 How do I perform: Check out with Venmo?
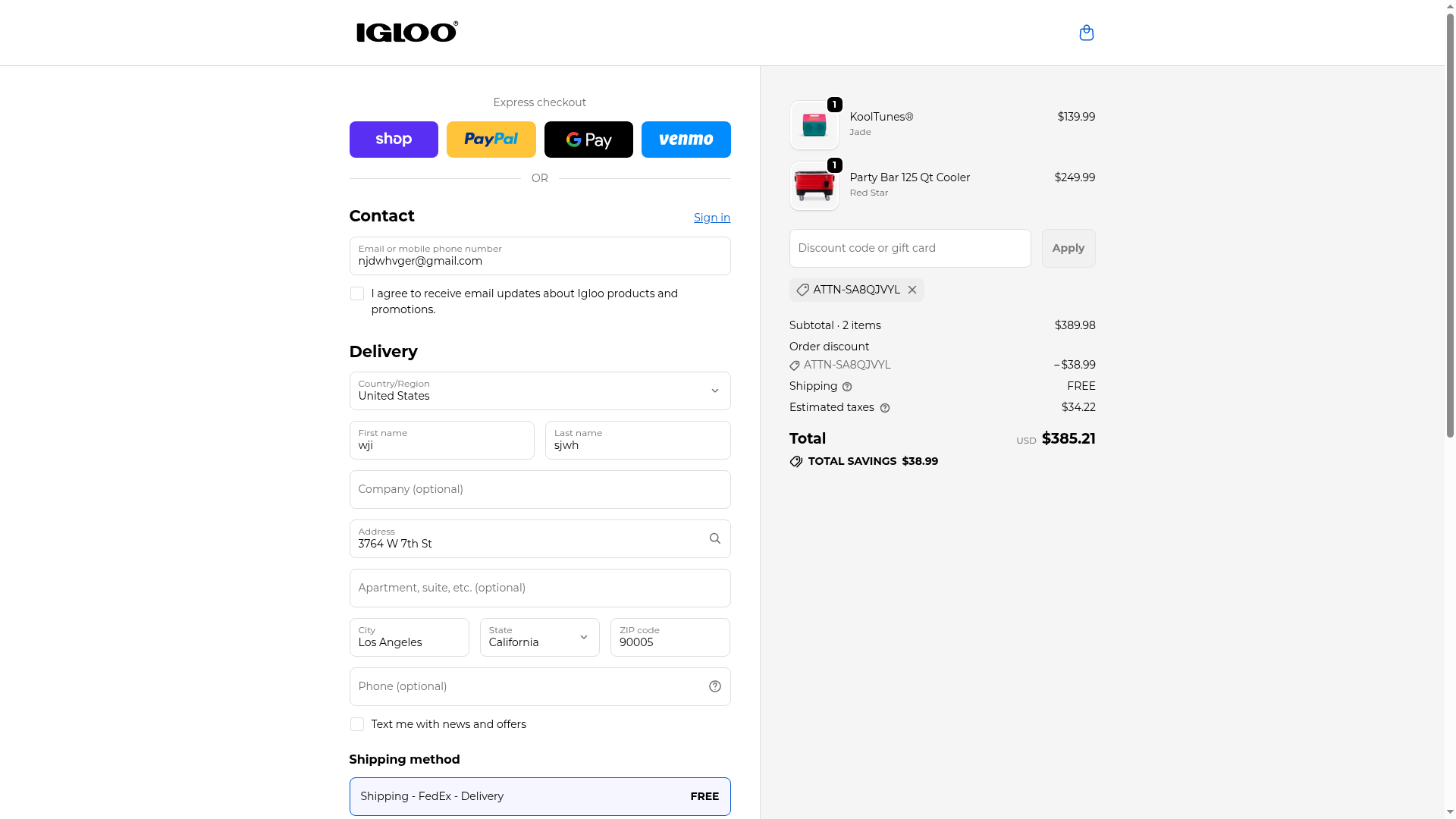coord(686,140)
